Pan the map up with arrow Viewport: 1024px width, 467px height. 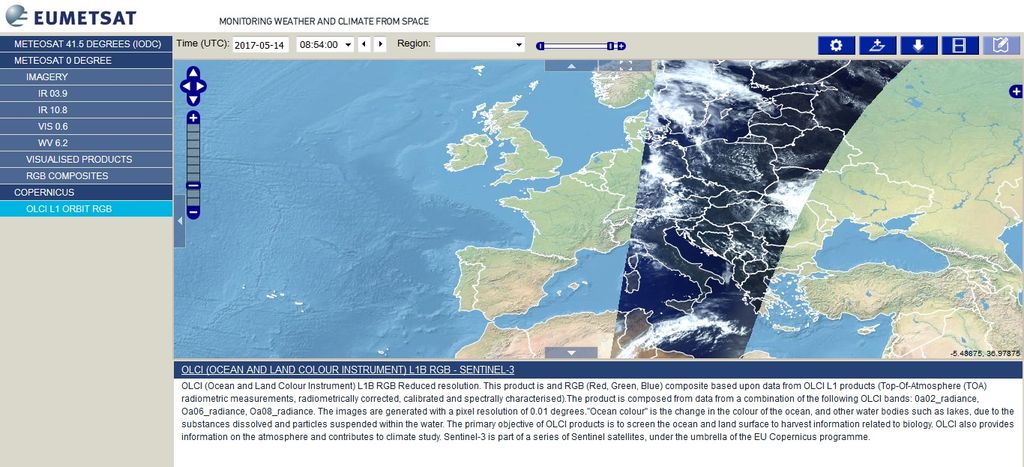[193, 73]
